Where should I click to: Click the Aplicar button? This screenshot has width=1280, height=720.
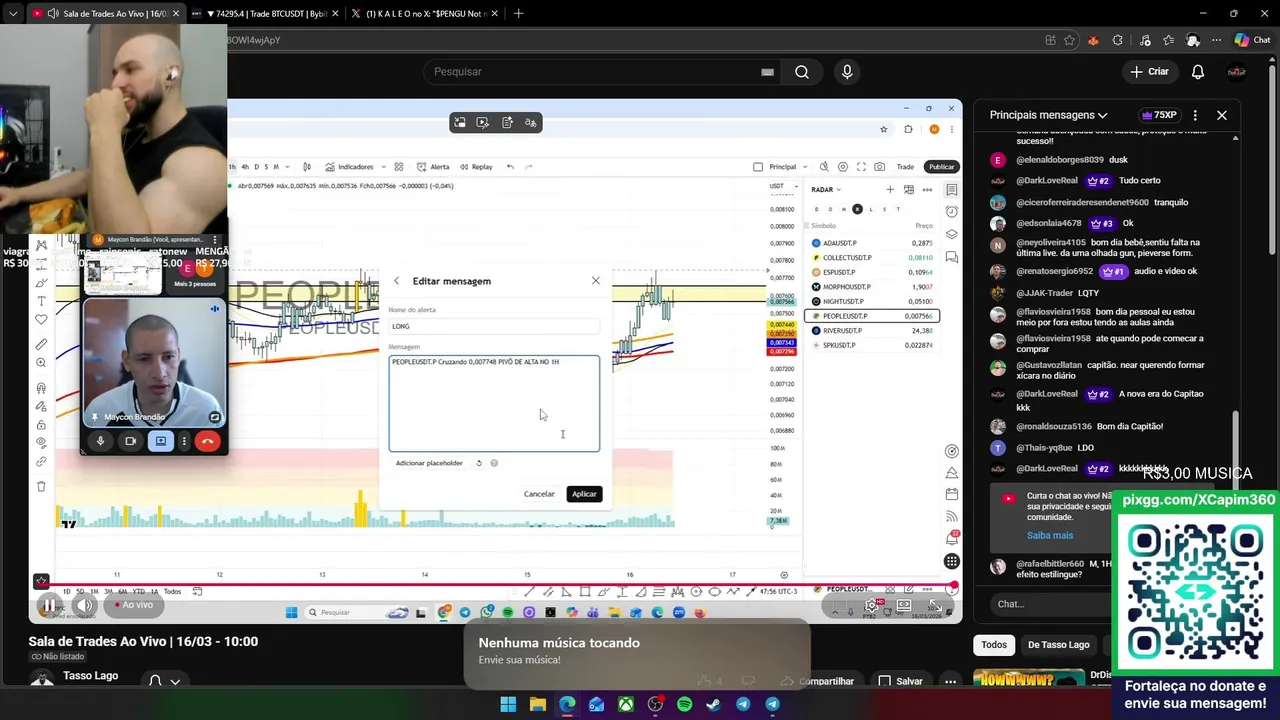584,494
